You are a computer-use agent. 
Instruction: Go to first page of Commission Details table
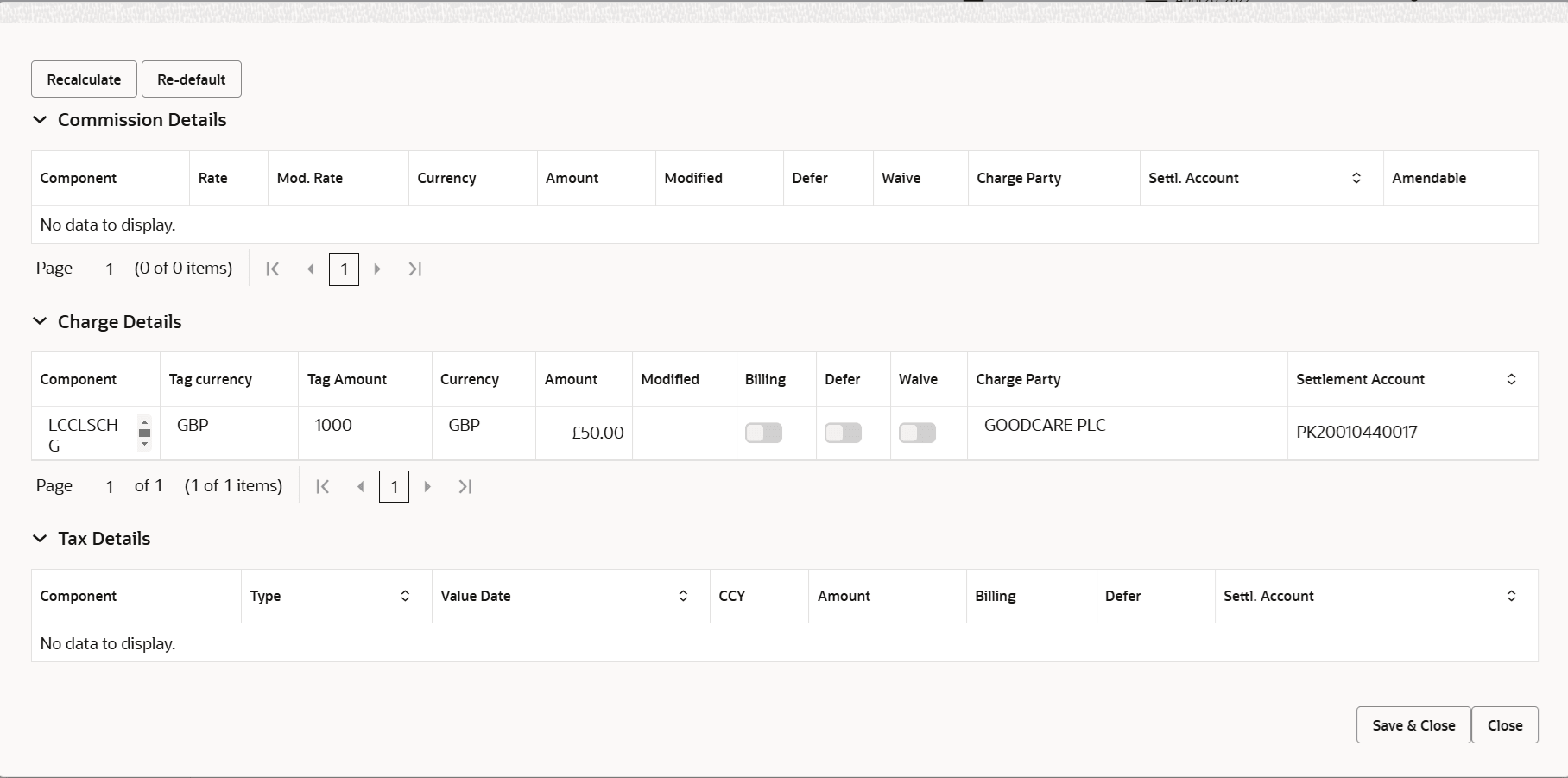coord(273,269)
